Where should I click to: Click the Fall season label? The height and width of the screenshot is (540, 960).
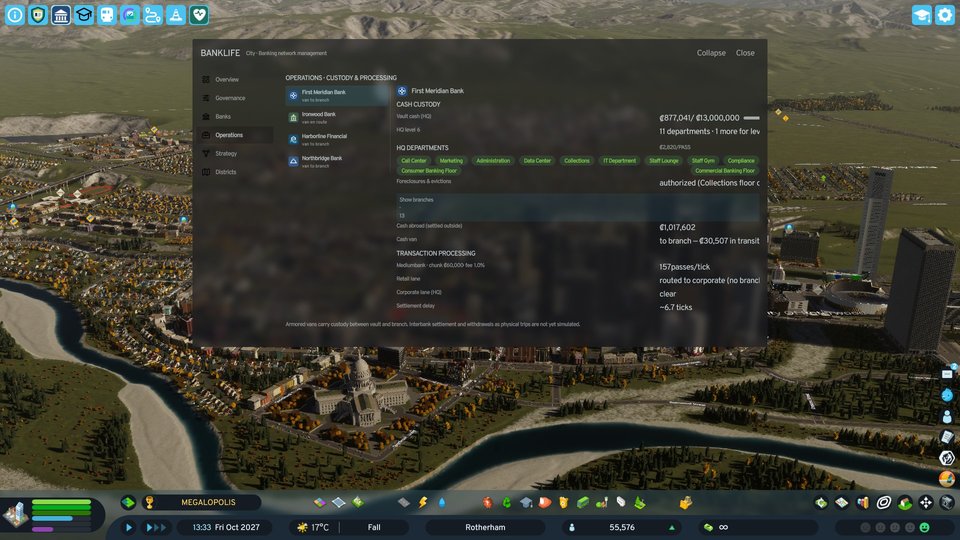(x=374, y=527)
